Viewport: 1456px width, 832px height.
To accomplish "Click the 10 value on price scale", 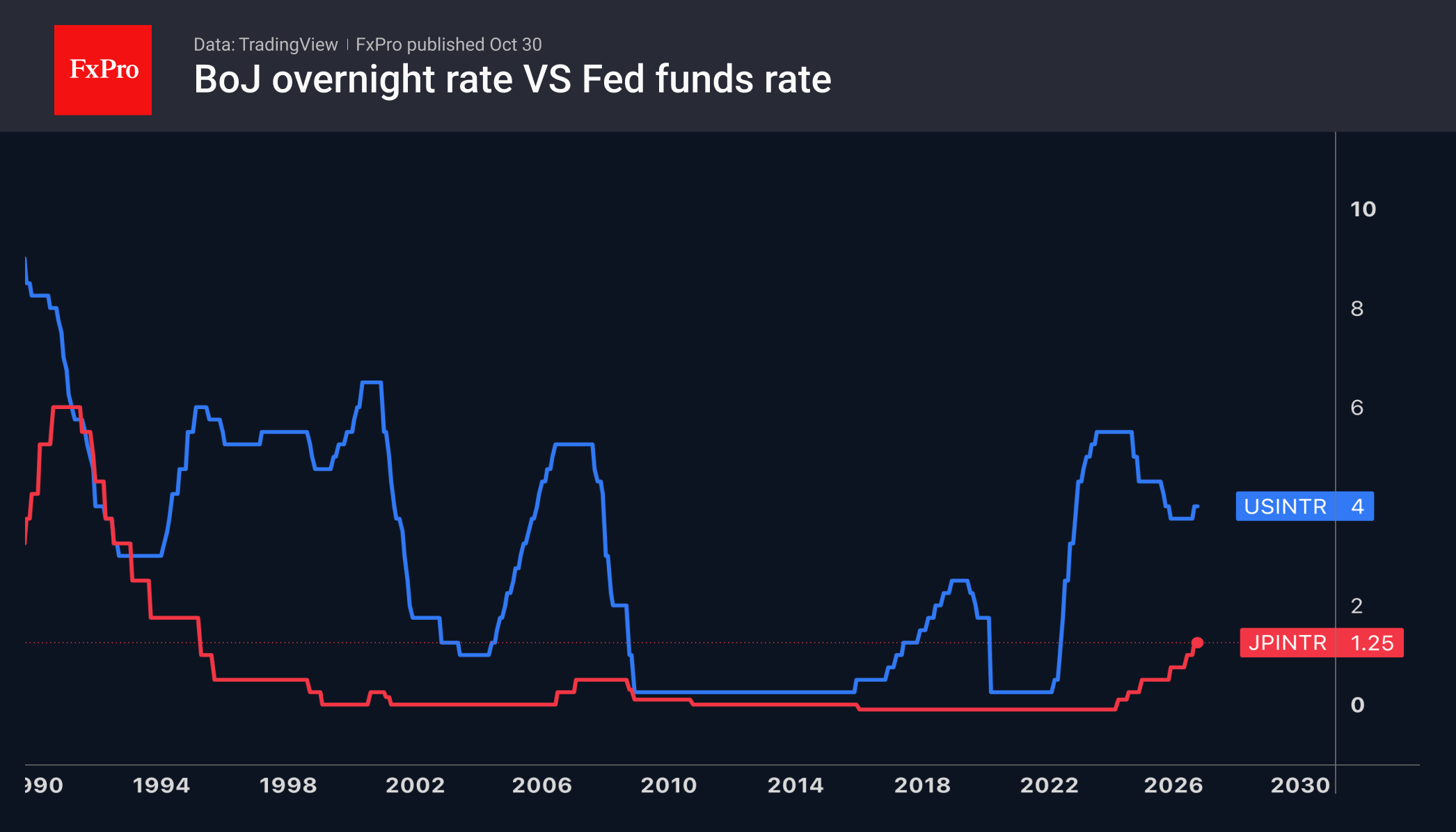I will coord(1363,209).
